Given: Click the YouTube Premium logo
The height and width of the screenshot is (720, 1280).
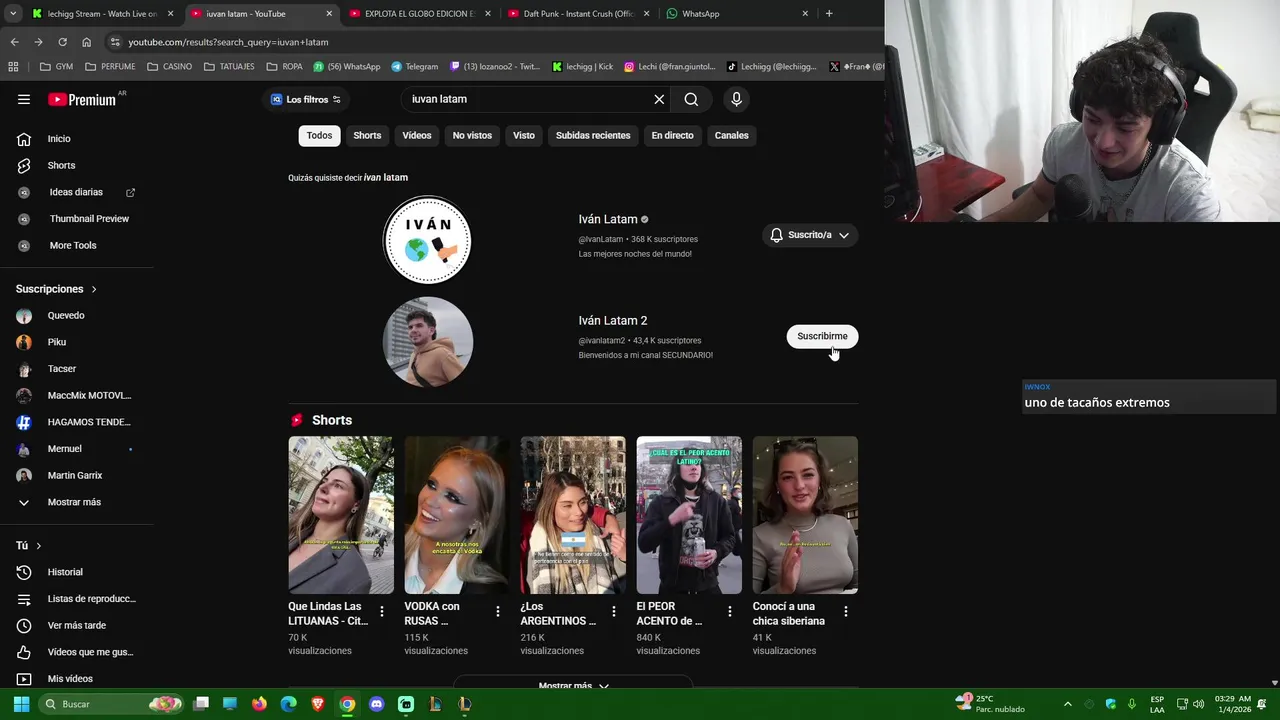Looking at the screenshot, I should click(x=84, y=99).
